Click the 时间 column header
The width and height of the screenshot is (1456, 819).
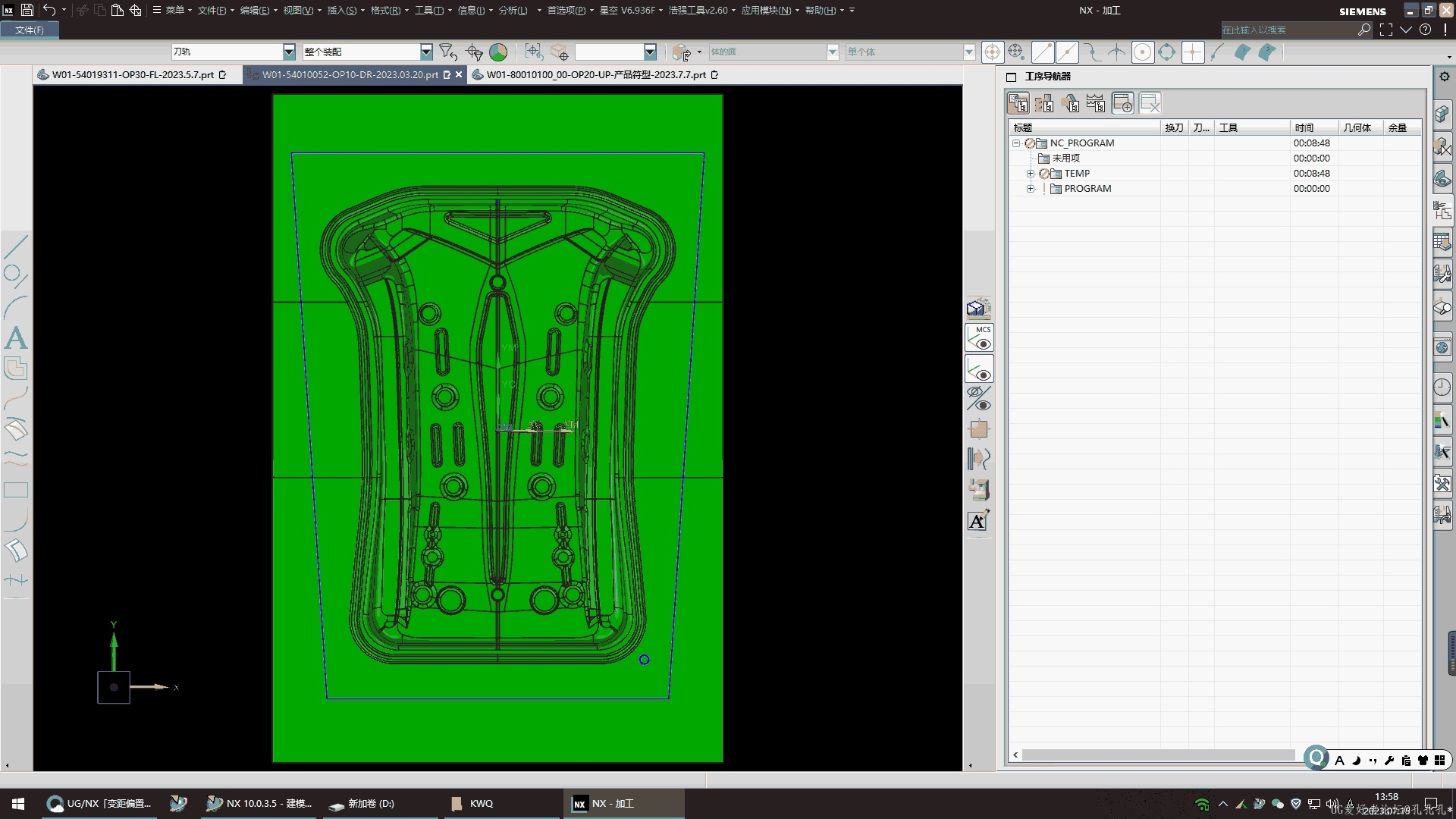pos(1313,127)
